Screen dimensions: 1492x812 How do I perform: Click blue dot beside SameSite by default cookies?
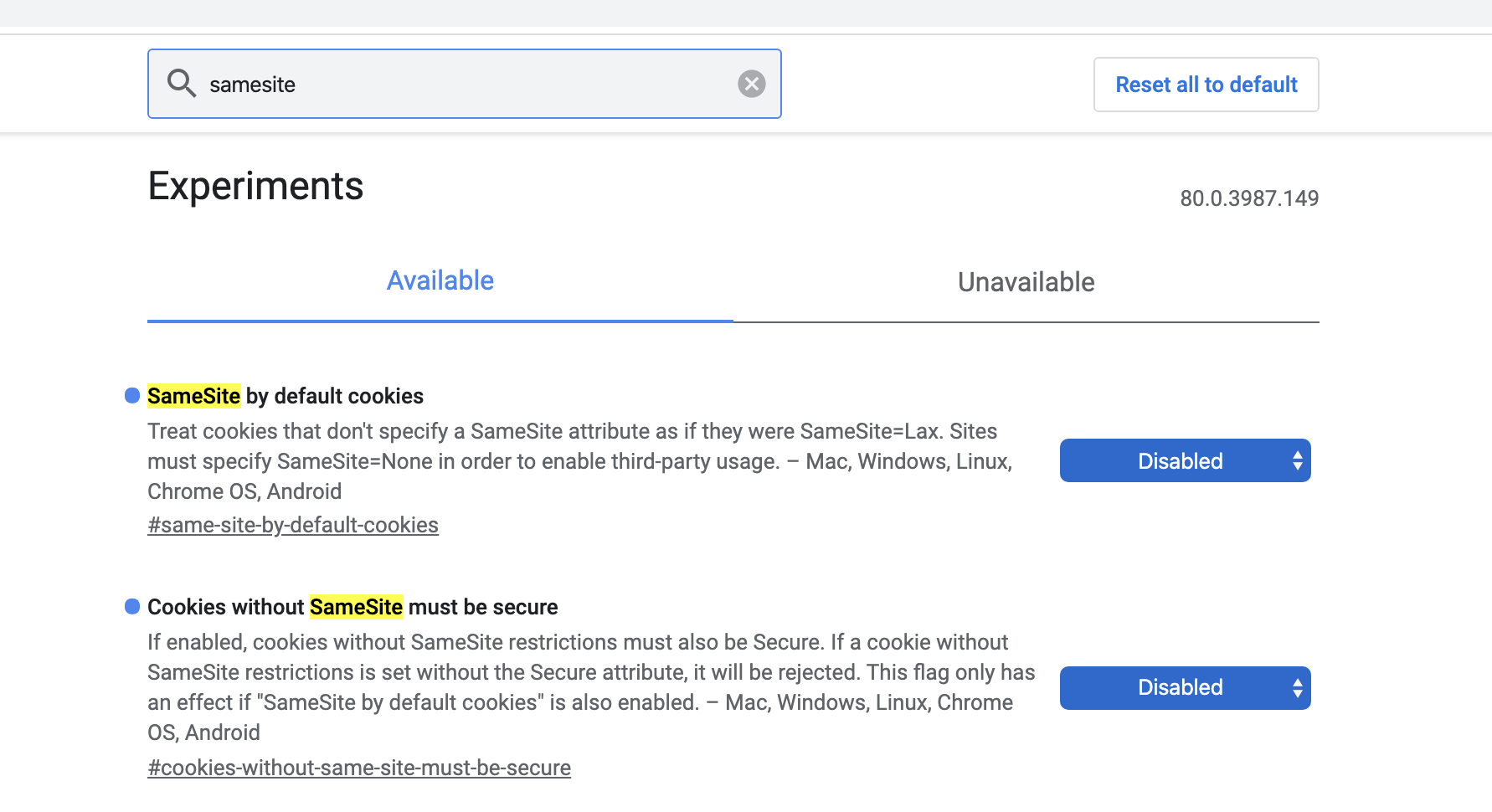pyautogui.click(x=132, y=395)
